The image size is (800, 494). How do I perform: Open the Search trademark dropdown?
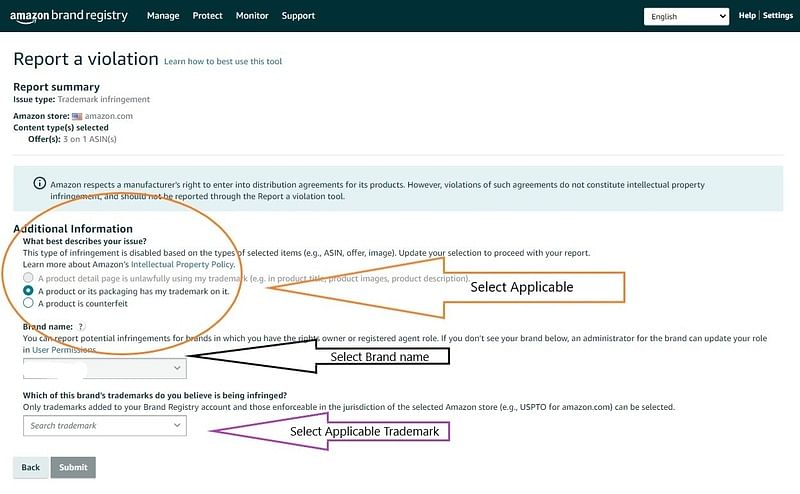point(105,426)
